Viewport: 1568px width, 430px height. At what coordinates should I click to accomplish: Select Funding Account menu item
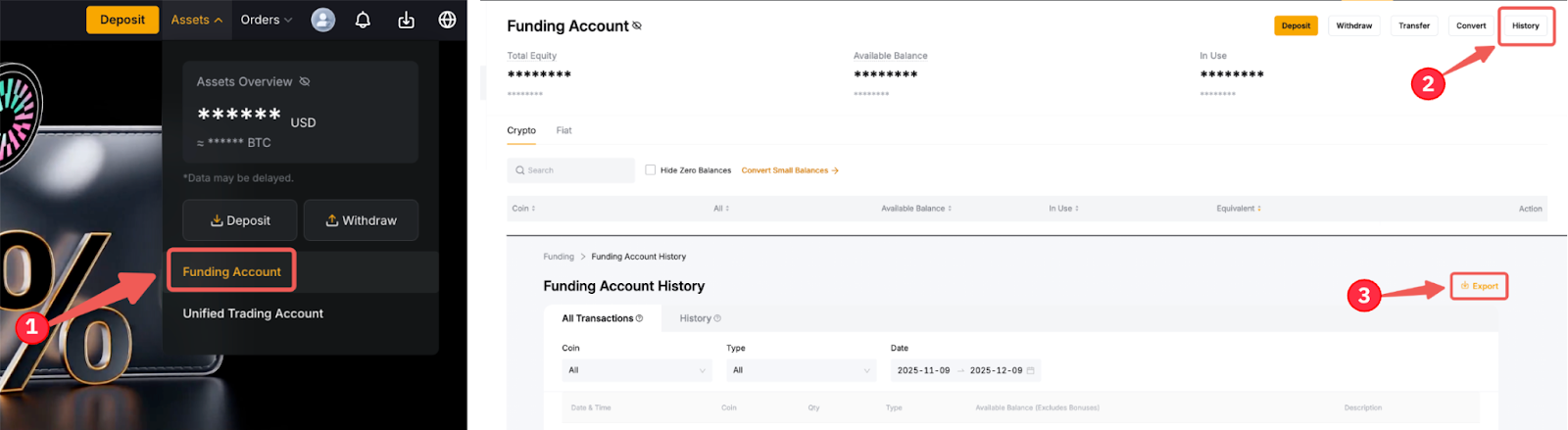tap(231, 271)
